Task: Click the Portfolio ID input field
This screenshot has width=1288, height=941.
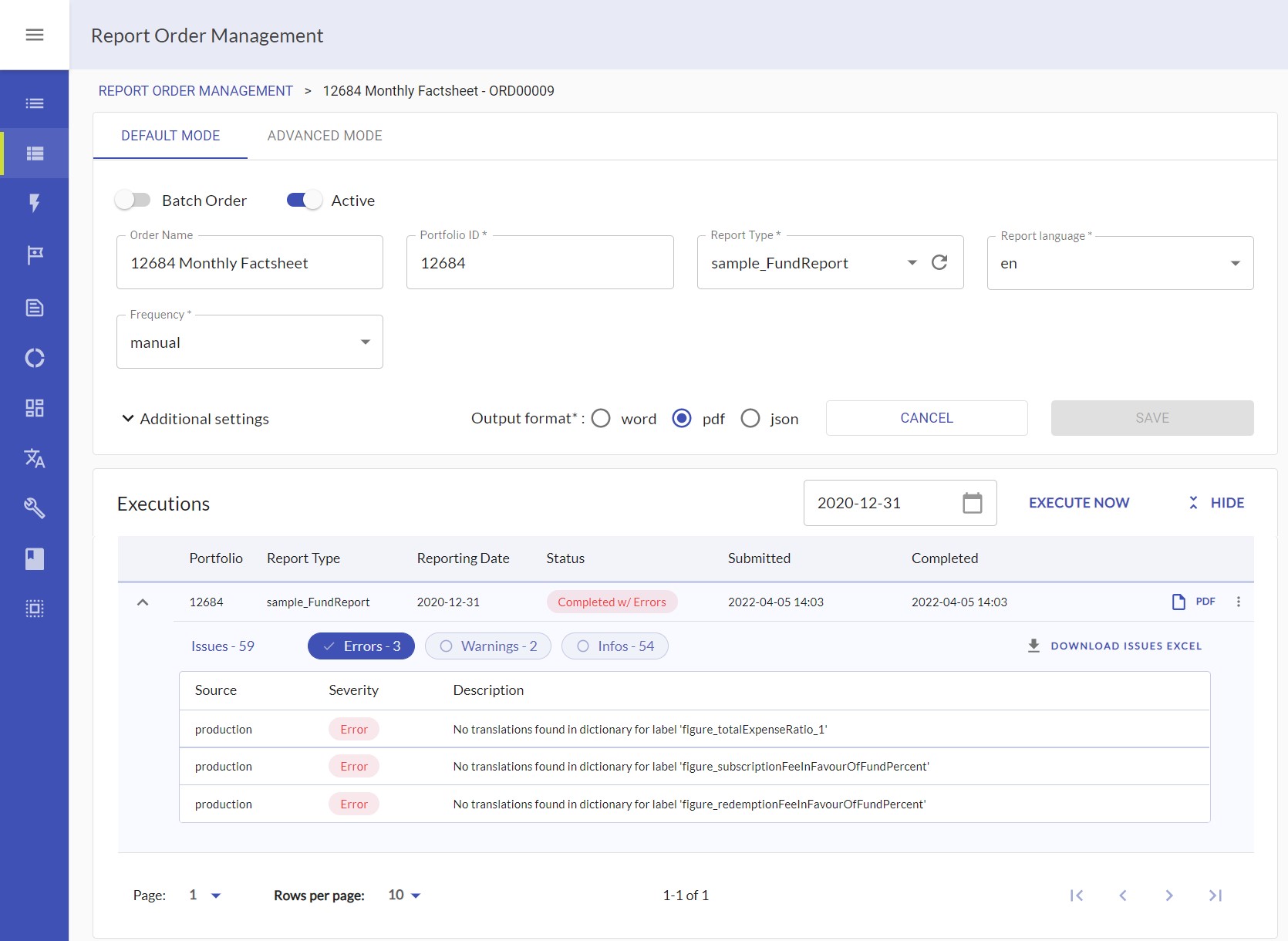Action: pos(539,264)
